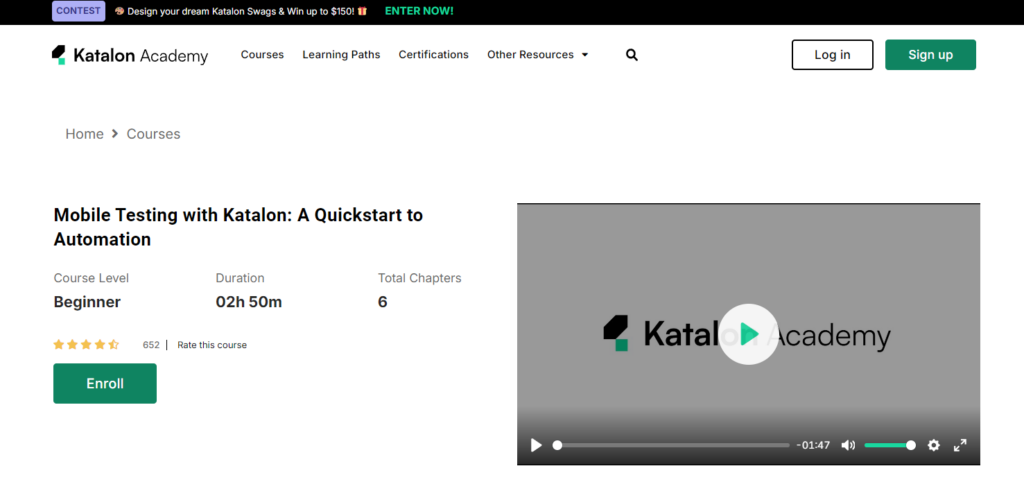
Task: Click the Log in button
Action: (x=832, y=55)
